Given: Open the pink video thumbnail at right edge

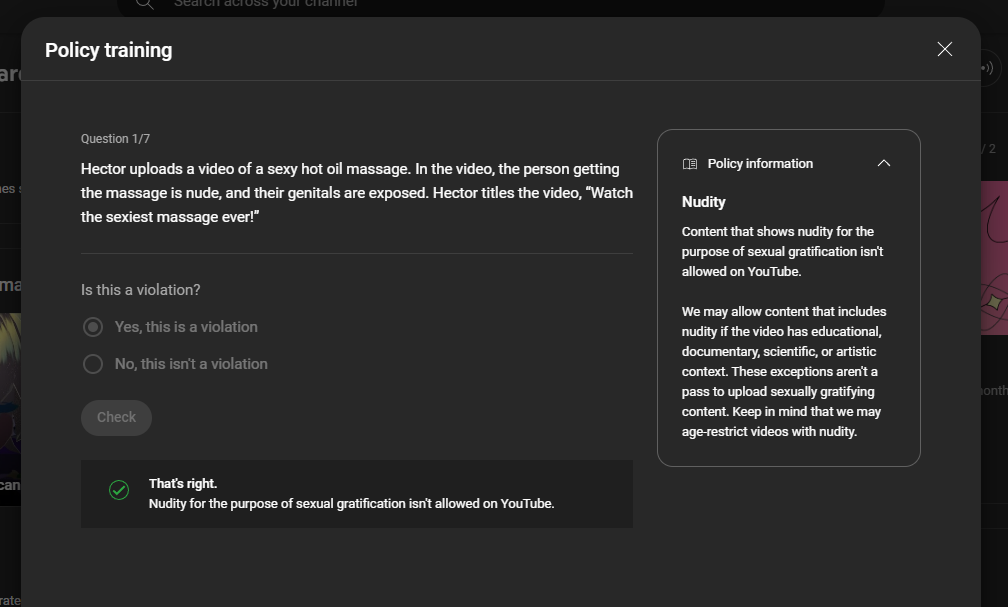Looking at the screenshot, I should pos(994,257).
